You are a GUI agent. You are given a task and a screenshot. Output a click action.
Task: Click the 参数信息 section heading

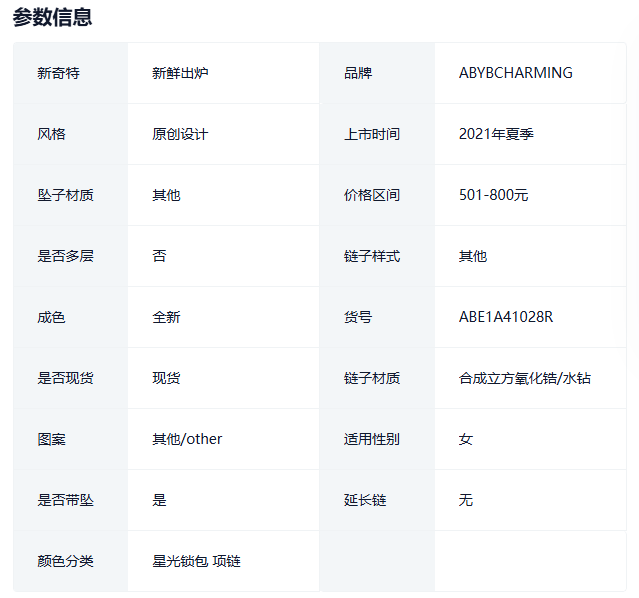point(52,17)
